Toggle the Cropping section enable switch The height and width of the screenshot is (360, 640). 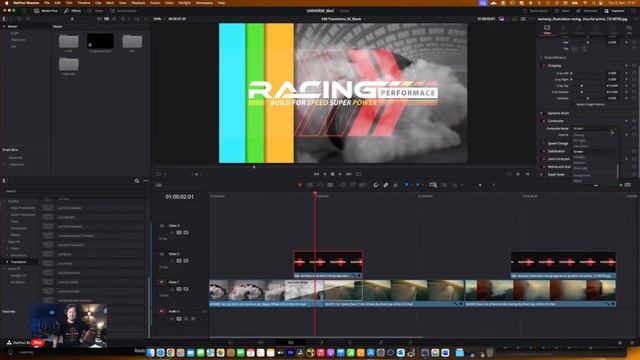point(543,66)
